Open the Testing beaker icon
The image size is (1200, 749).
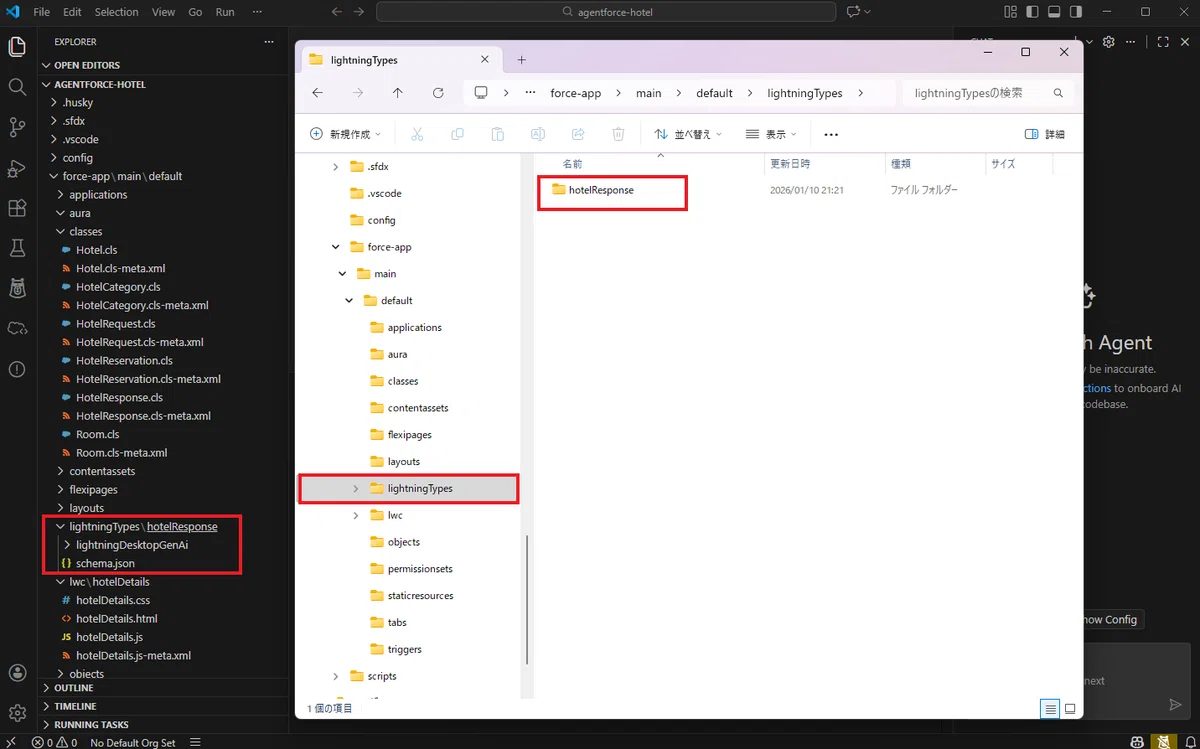tap(17, 248)
